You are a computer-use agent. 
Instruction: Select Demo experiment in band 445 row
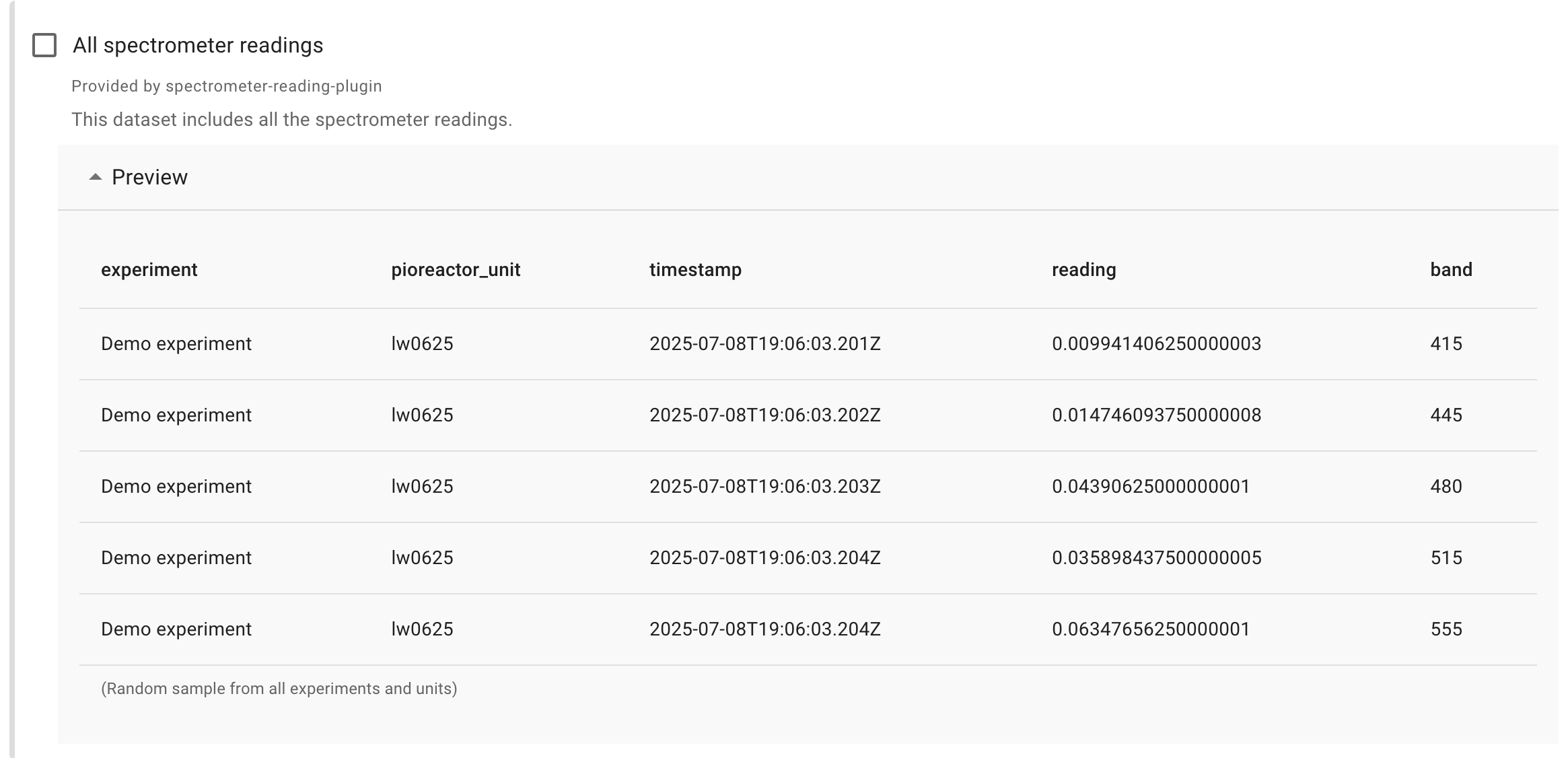[x=176, y=415]
